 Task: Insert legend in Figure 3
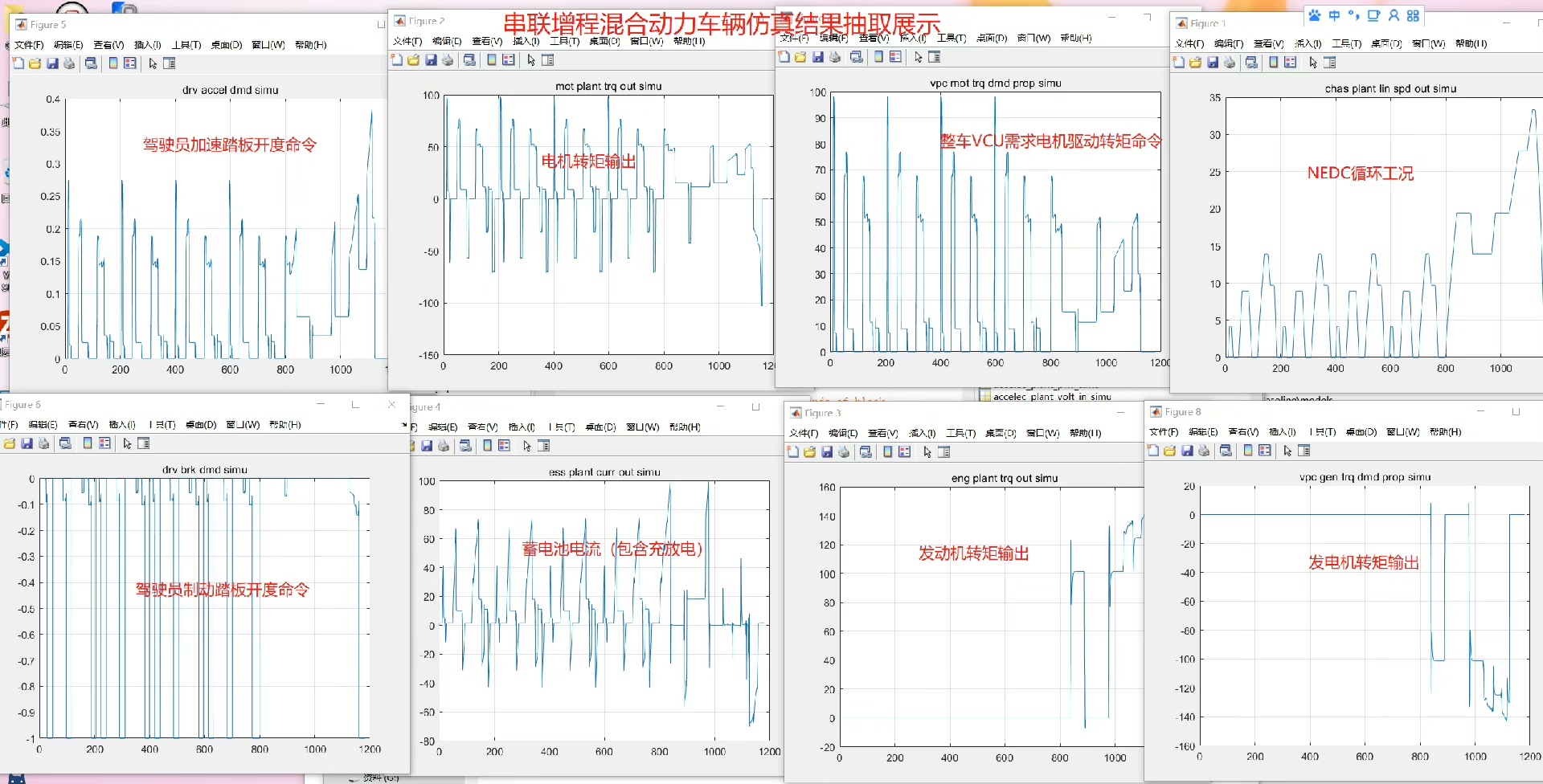905,452
